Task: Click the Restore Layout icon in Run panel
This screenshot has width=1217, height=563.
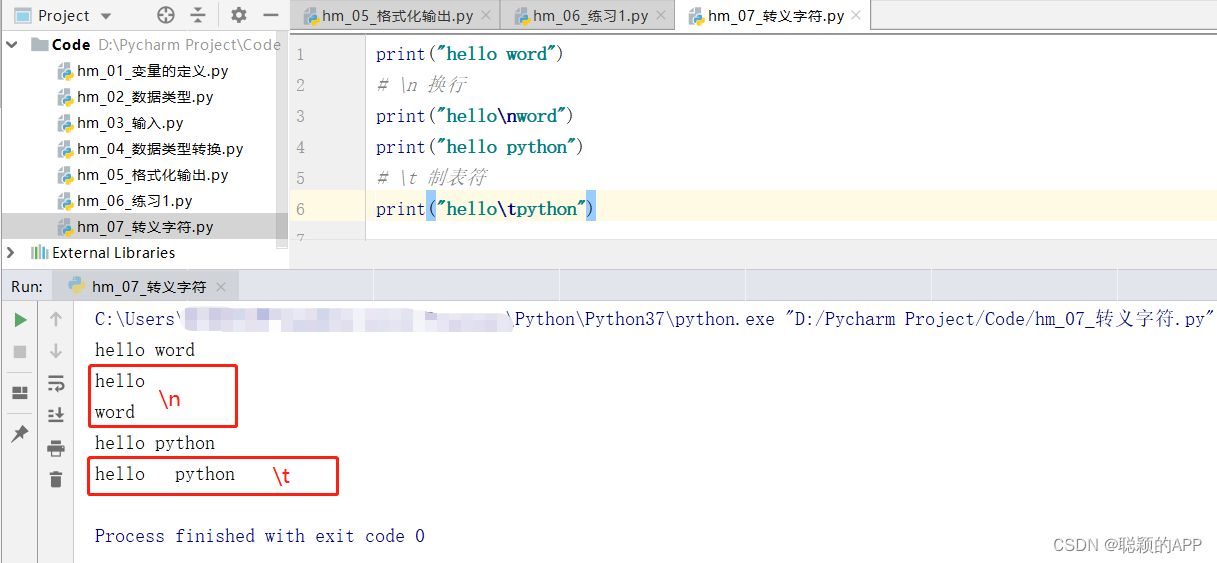Action: [20, 393]
